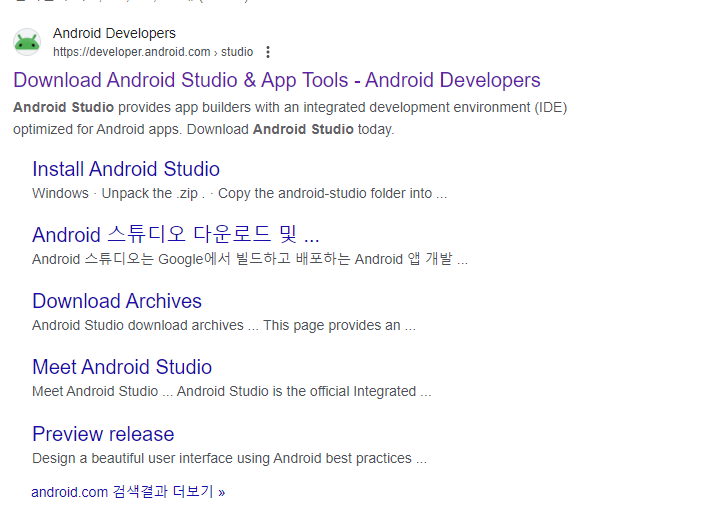The image size is (709, 510).
Task: Open the Preview release sitelink
Action: coord(103,434)
